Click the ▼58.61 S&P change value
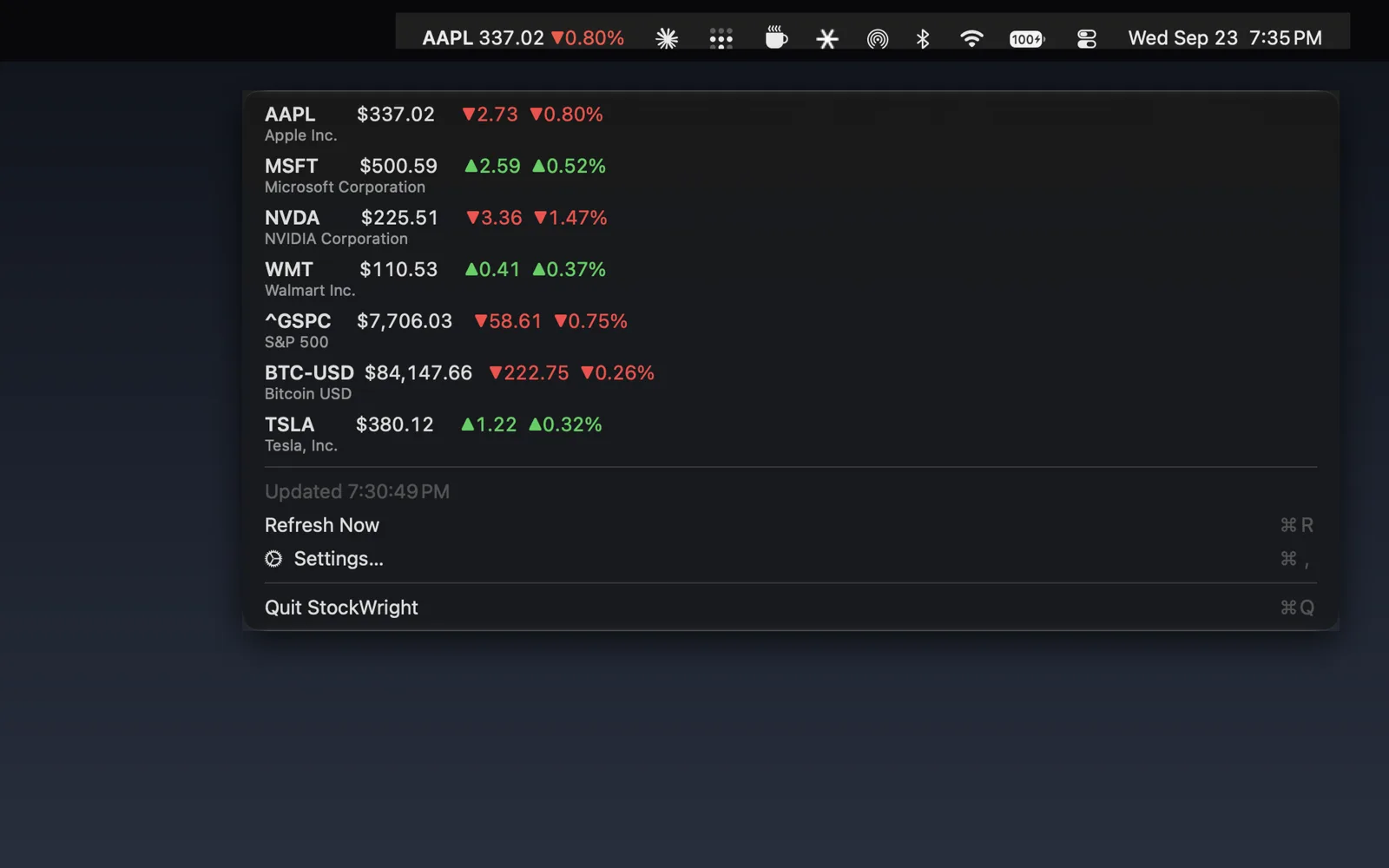The image size is (1389, 868). (508, 321)
